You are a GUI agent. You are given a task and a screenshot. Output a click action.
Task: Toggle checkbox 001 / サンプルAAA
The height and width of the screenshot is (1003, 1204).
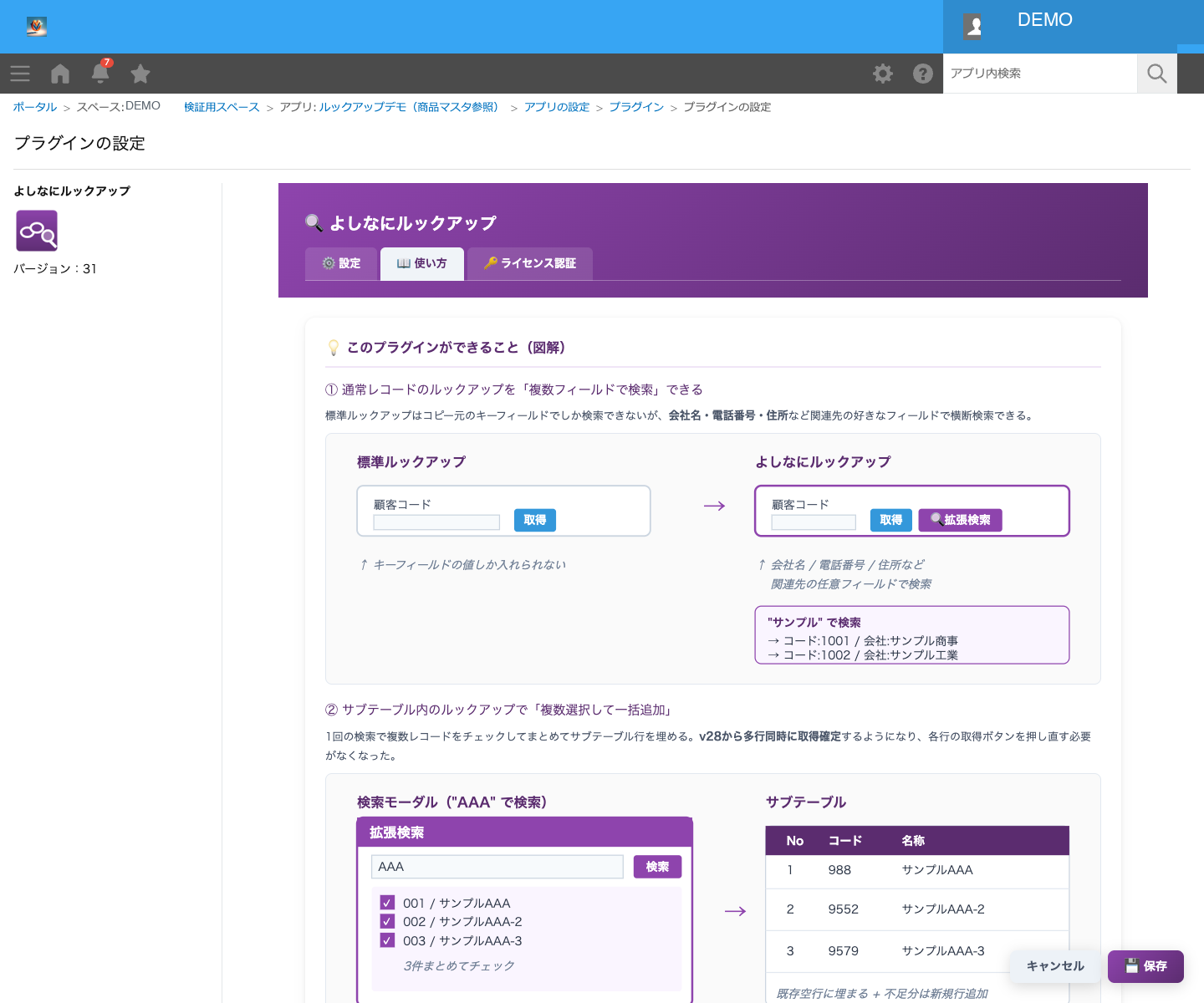click(x=387, y=903)
